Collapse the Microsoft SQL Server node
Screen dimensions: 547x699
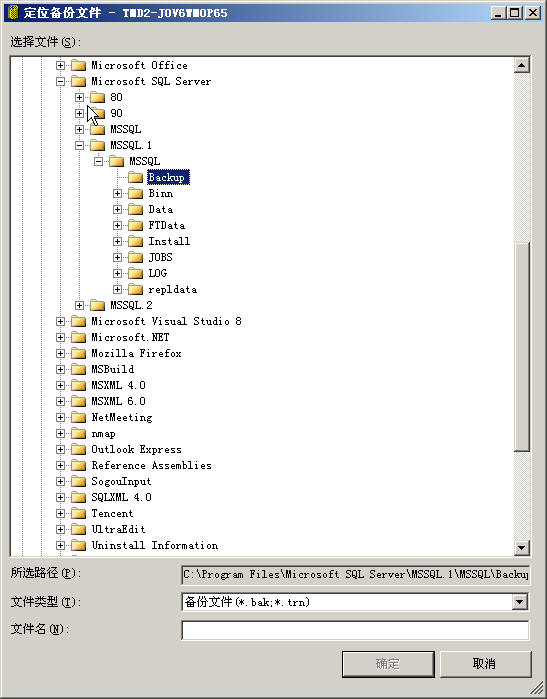[60, 82]
